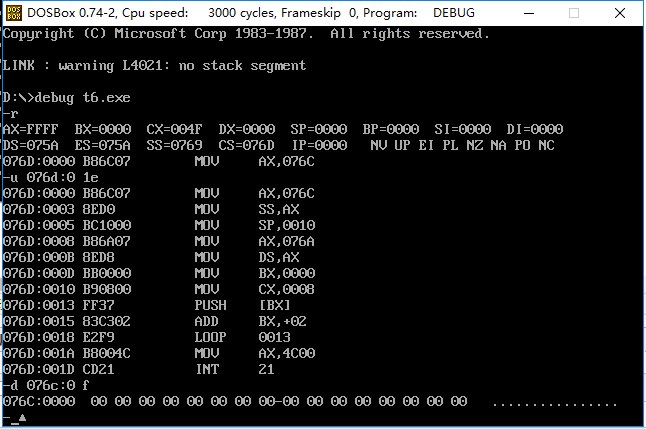Maximize the DOSBox window
The height and width of the screenshot is (429, 646).
tap(574, 13)
